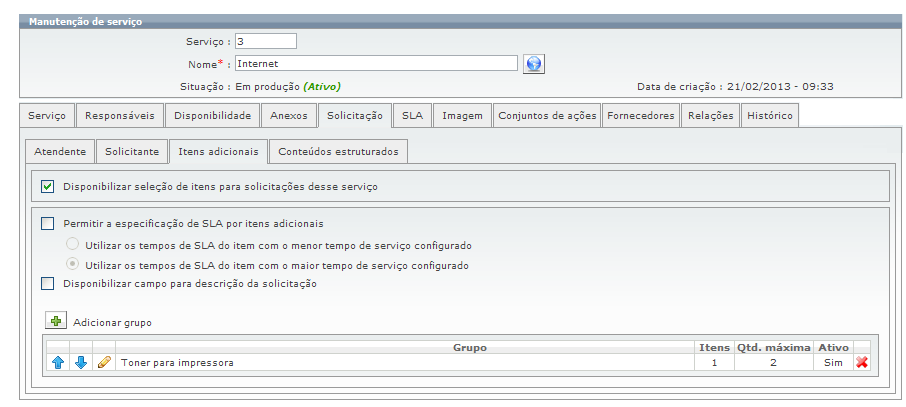Select the Atendente sub-tab
This screenshot has height=407, width=906.
point(60,151)
